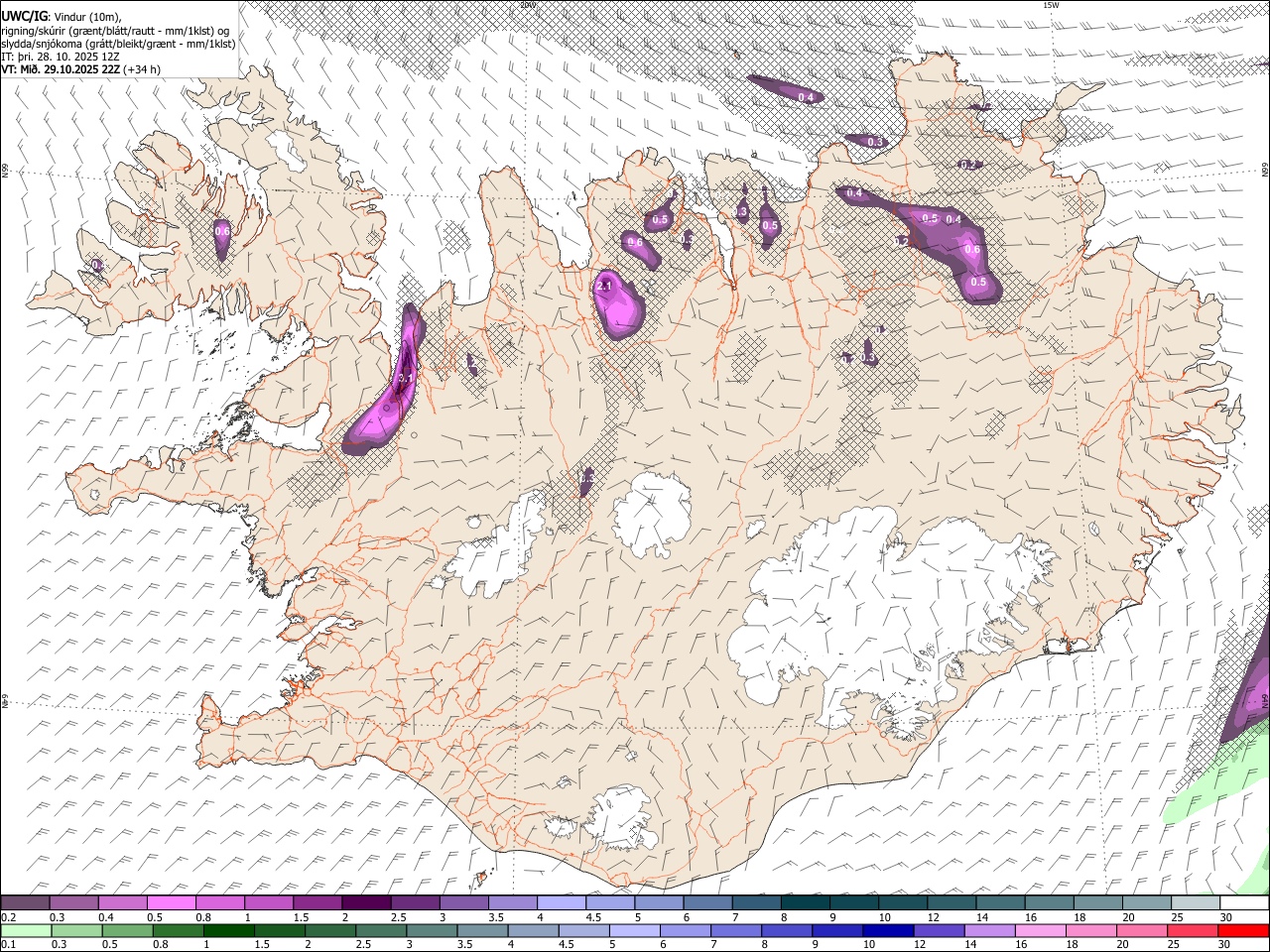
Task: Pick the light pink 16 swatch in rain legend
Action: pyautogui.click(x=1041, y=930)
